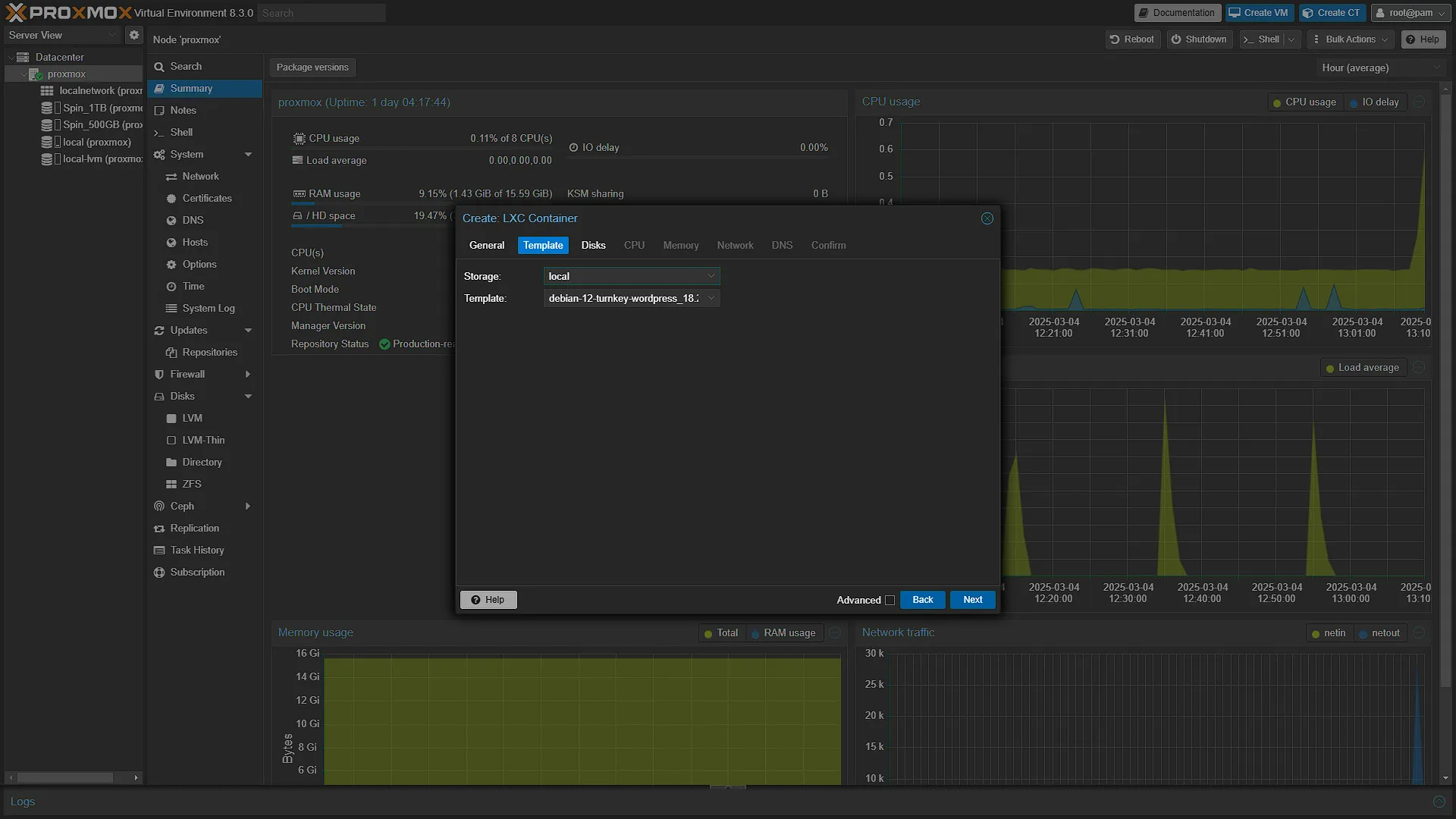Toggle IO delay legend series
1456x819 pixels.
pos(1375,102)
